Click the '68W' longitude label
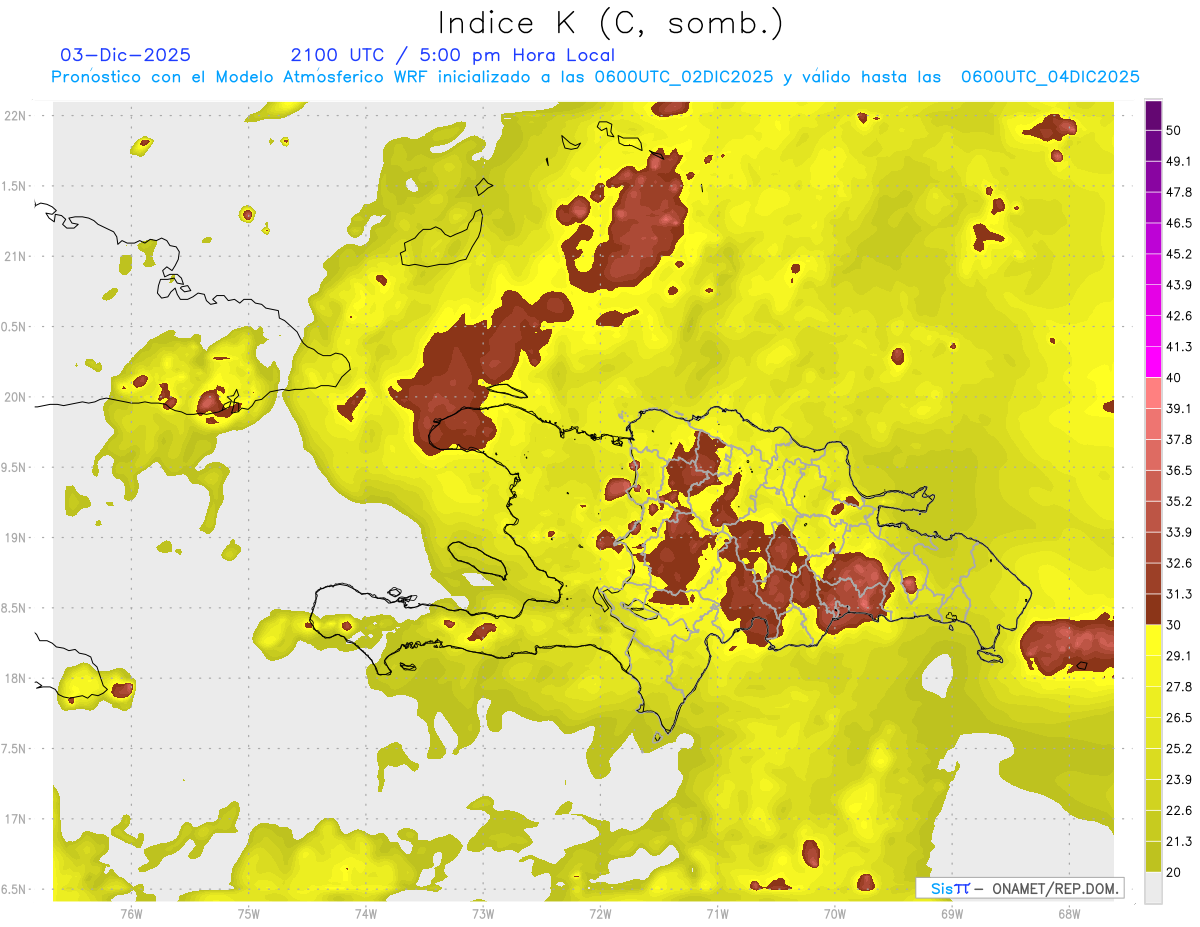 click(x=1069, y=914)
